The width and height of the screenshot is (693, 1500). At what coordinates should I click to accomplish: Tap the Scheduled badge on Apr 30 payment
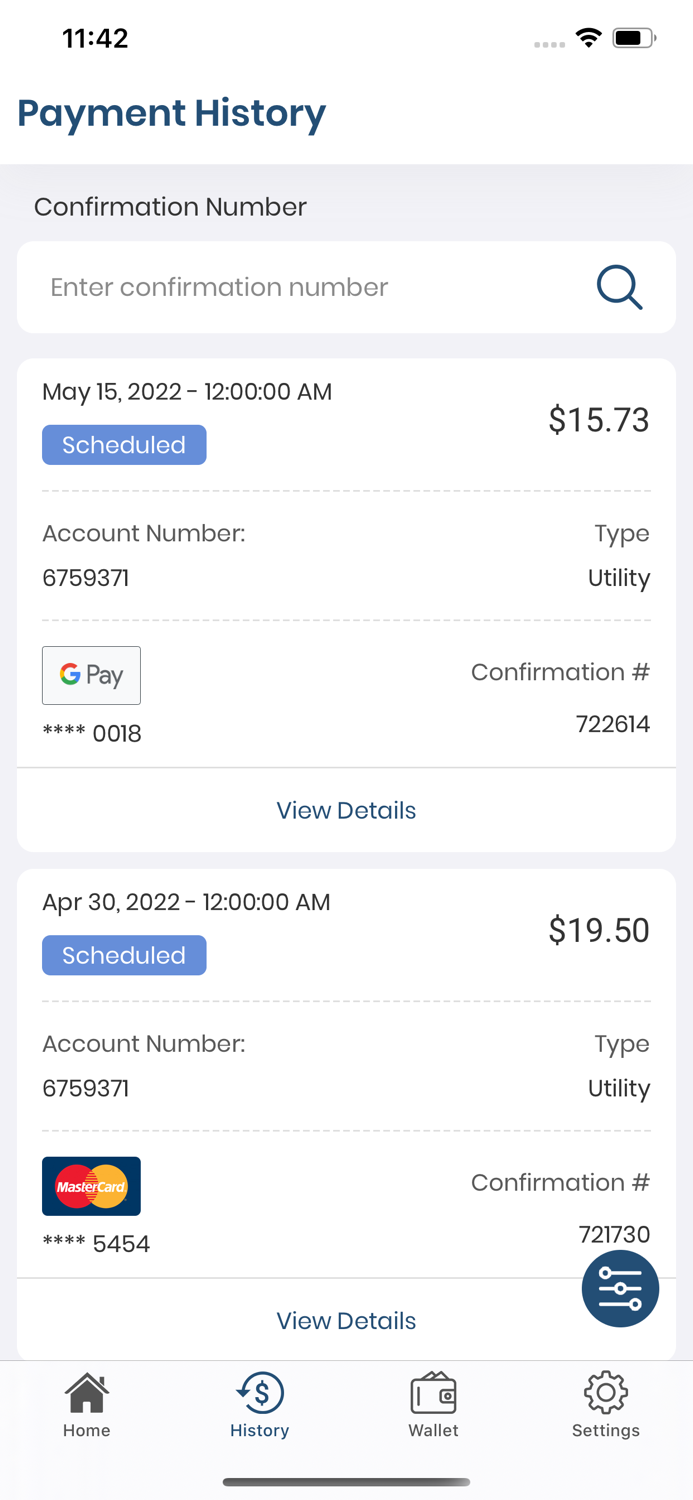[x=124, y=955]
